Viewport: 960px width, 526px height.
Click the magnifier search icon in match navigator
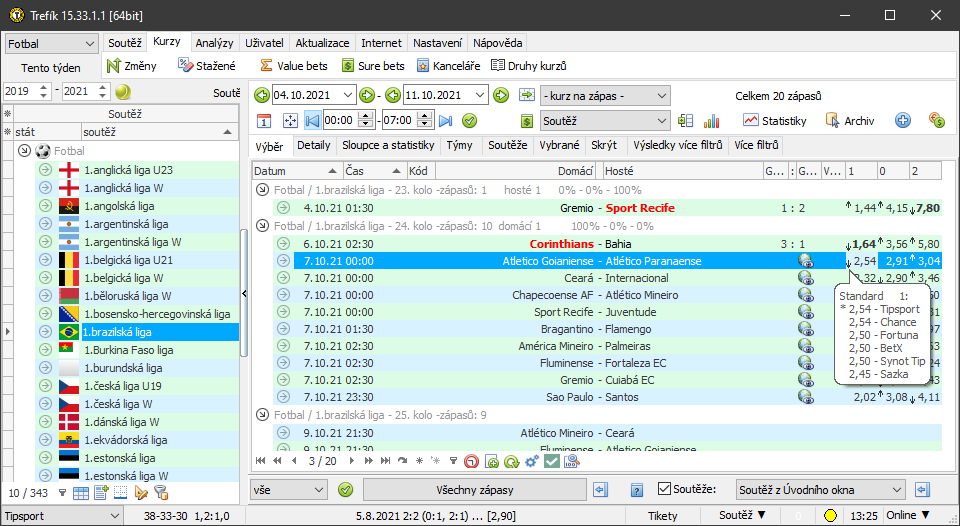coord(572,461)
